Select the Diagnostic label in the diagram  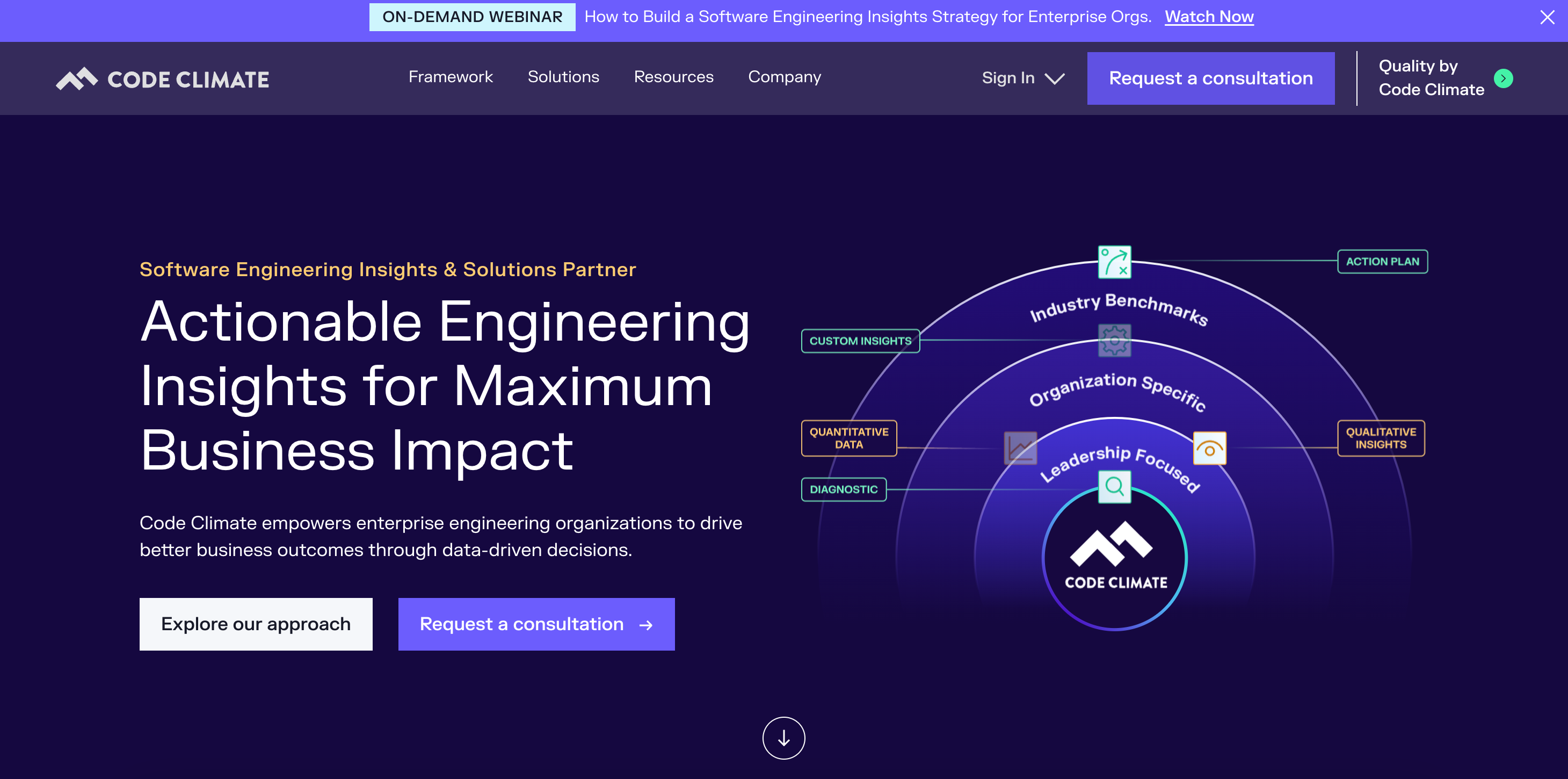(844, 489)
